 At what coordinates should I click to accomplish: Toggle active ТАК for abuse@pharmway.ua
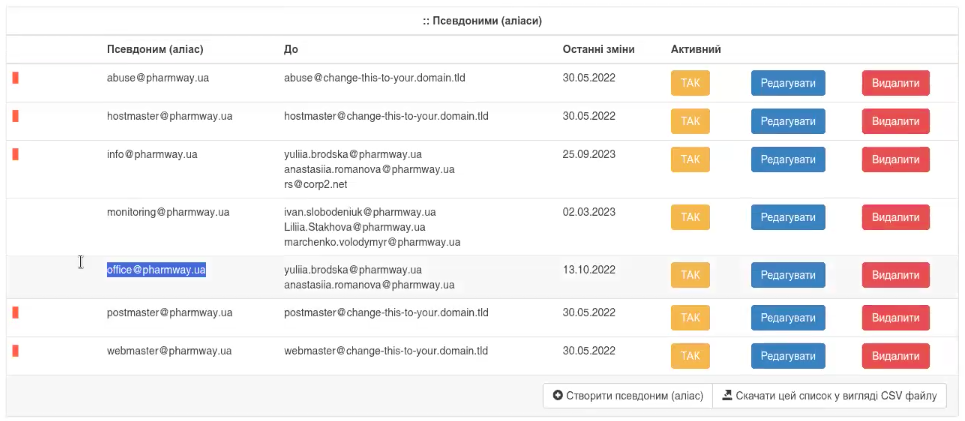pyautogui.click(x=690, y=83)
